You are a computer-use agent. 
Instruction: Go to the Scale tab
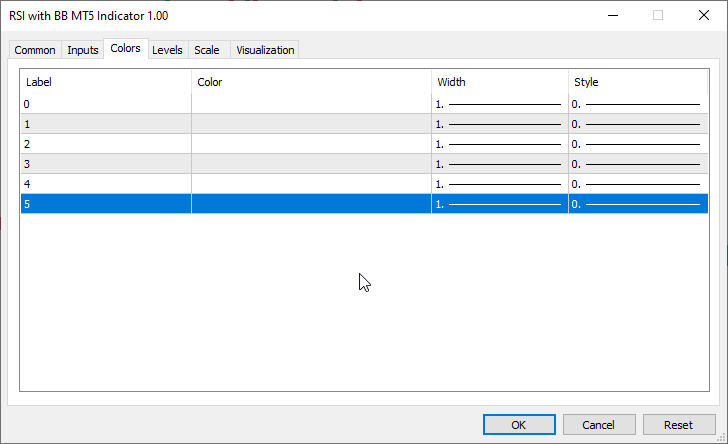[207, 50]
